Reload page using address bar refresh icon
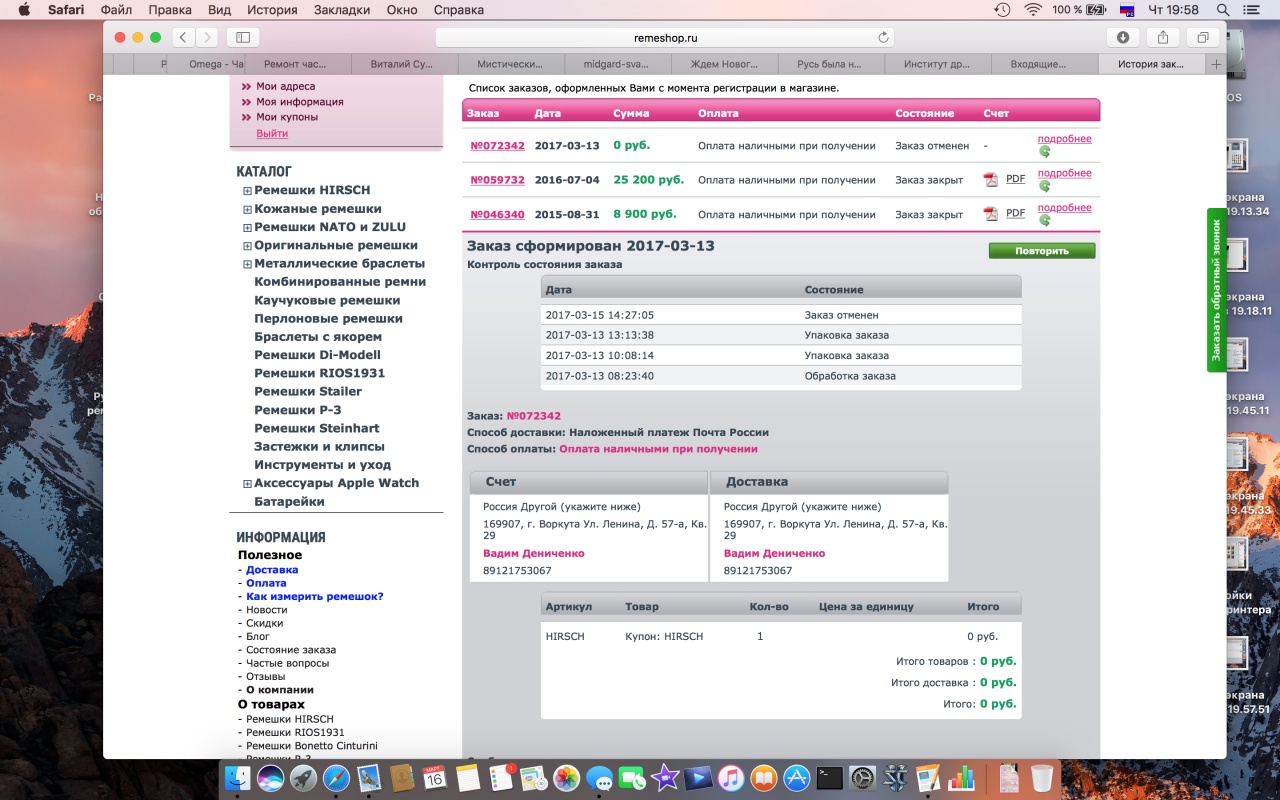The image size is (1280, 800). tap(883, 37)
